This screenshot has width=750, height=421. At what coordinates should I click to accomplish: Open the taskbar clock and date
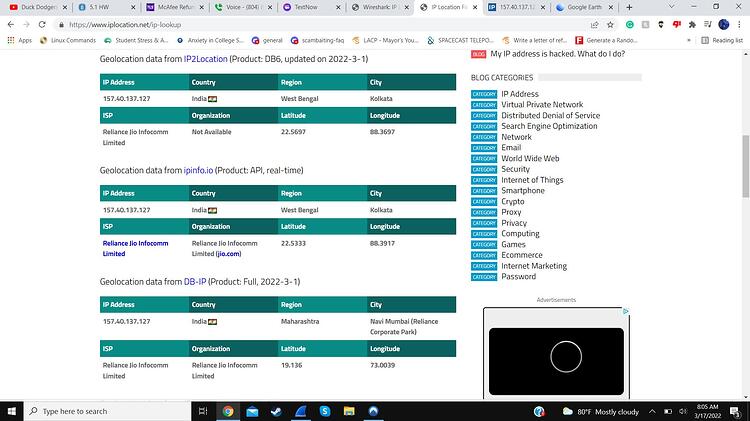point(707,411)
